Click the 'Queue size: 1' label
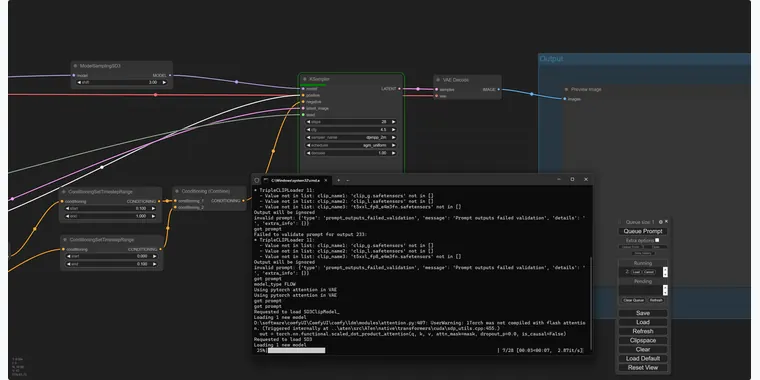Viewport: 760px width, 380px height. pyautogui.click(x=640, y=222)
